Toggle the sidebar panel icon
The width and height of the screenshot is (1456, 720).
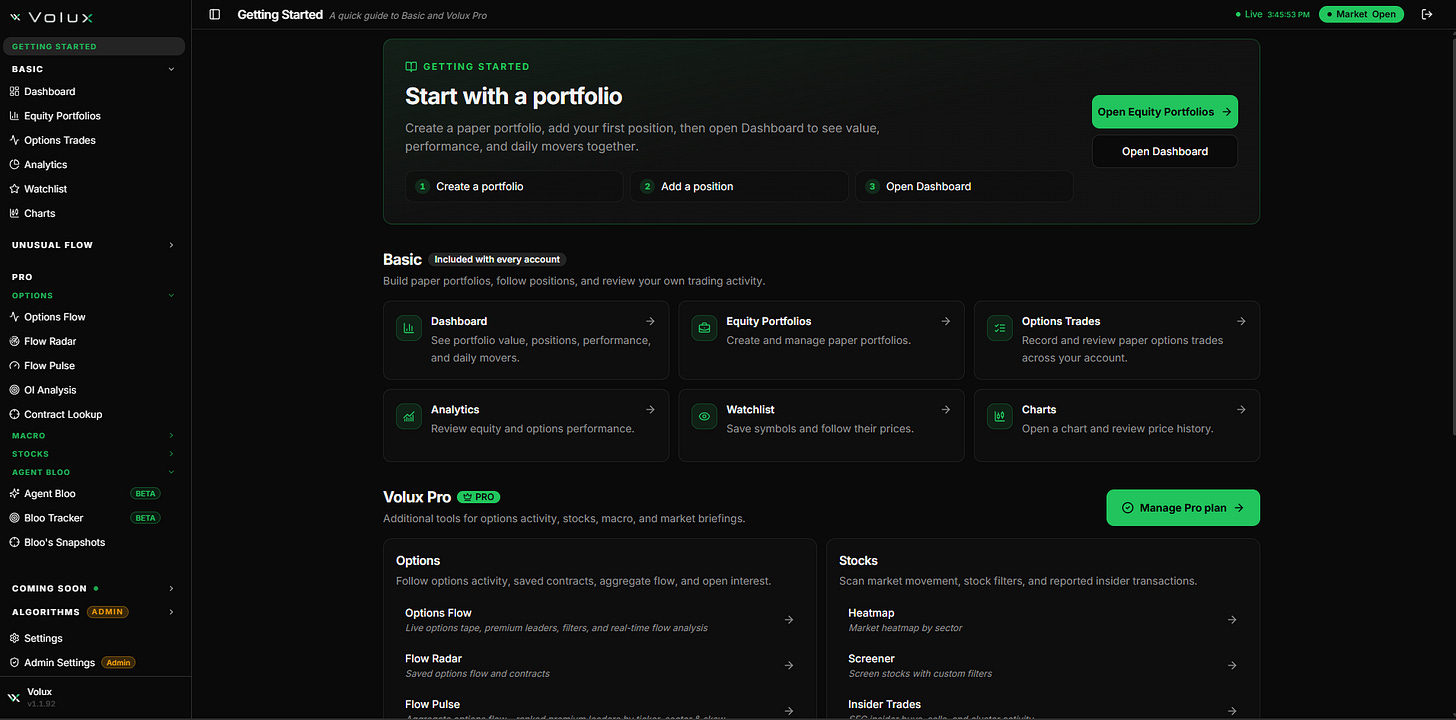coord(215,14)
